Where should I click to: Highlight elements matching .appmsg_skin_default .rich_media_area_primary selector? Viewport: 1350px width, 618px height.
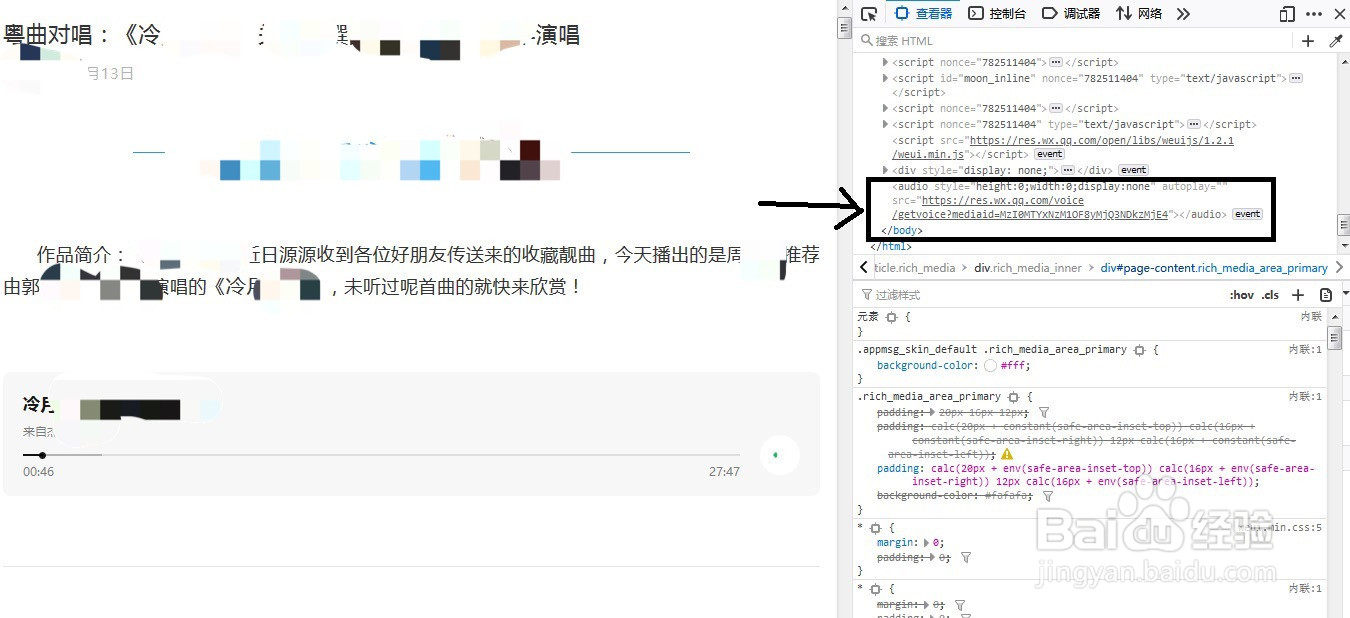click(1138, 350)
